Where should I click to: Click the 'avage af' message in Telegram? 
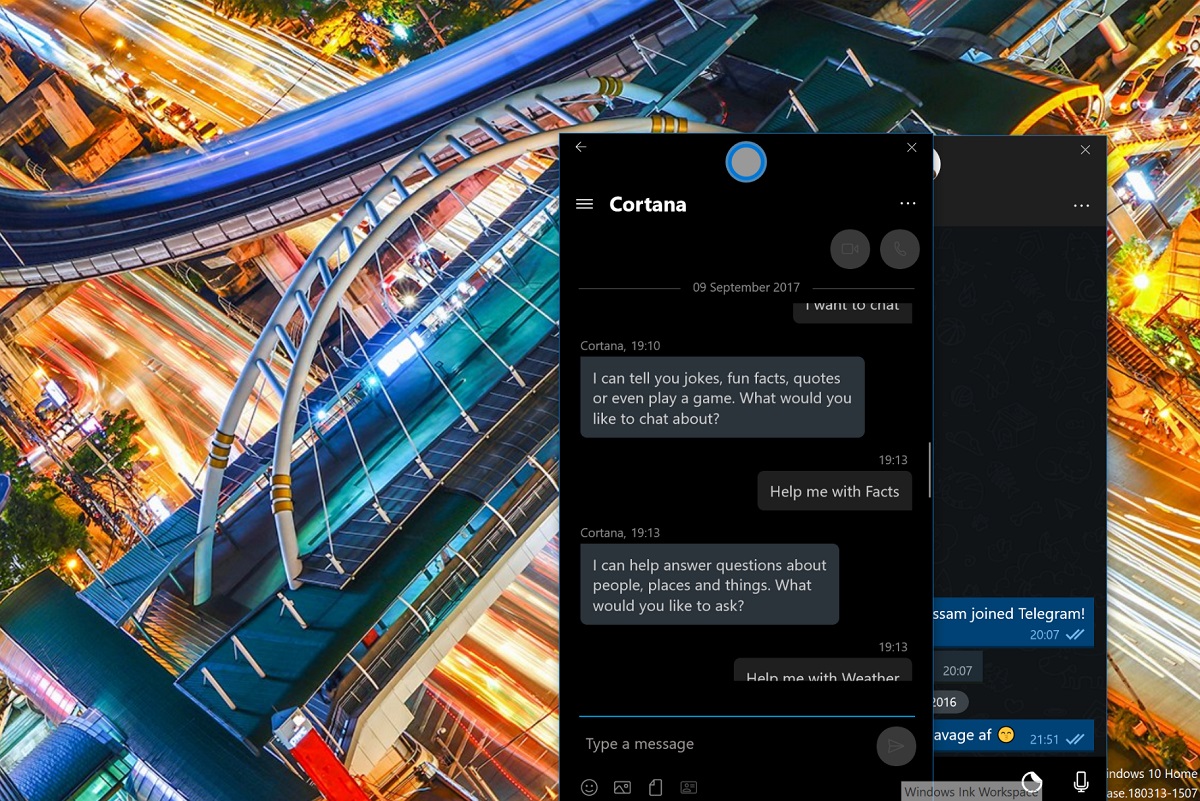point(1012,736)
